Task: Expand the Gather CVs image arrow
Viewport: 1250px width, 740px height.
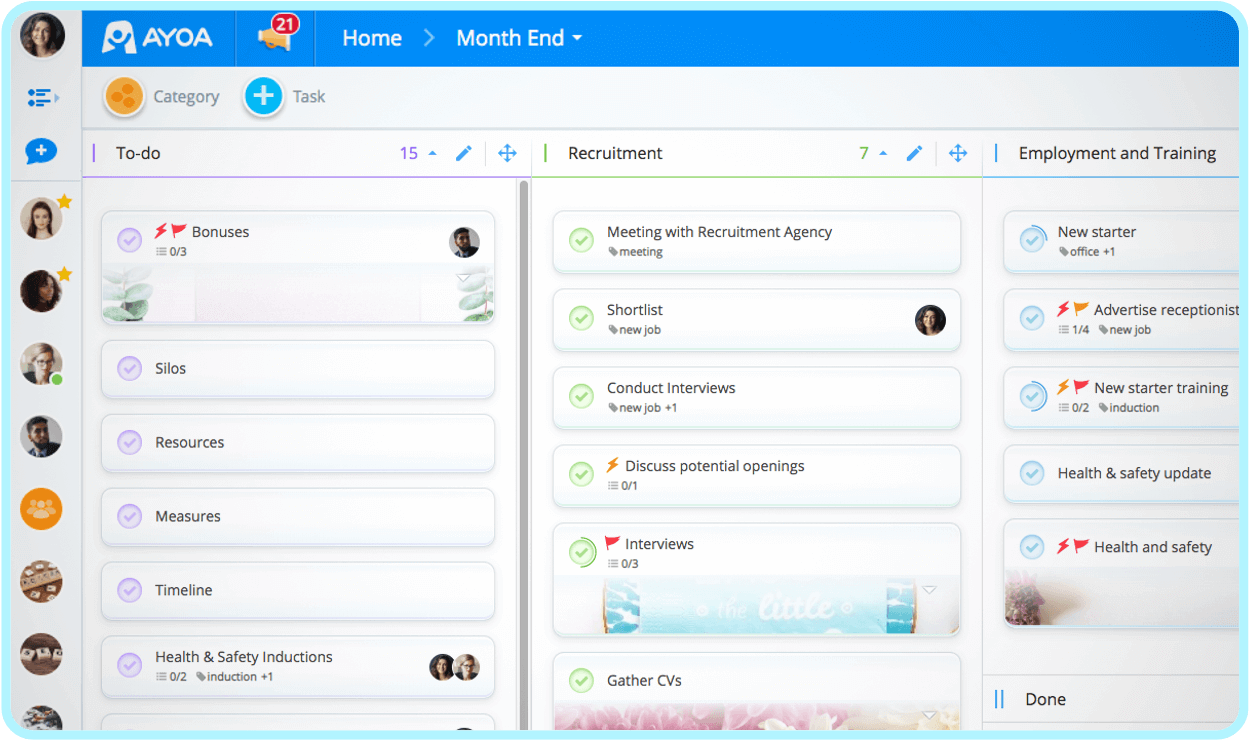Action: tap(929, 715)
